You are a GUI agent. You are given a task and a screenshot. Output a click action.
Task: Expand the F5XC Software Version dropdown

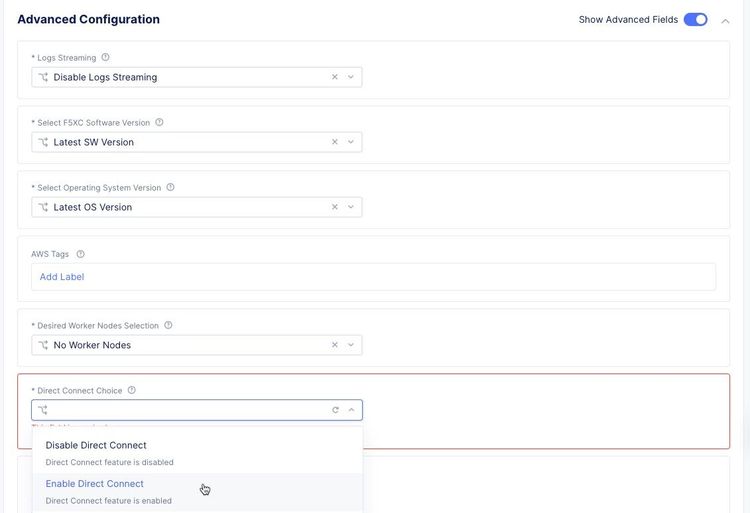[x=351, y=142]
